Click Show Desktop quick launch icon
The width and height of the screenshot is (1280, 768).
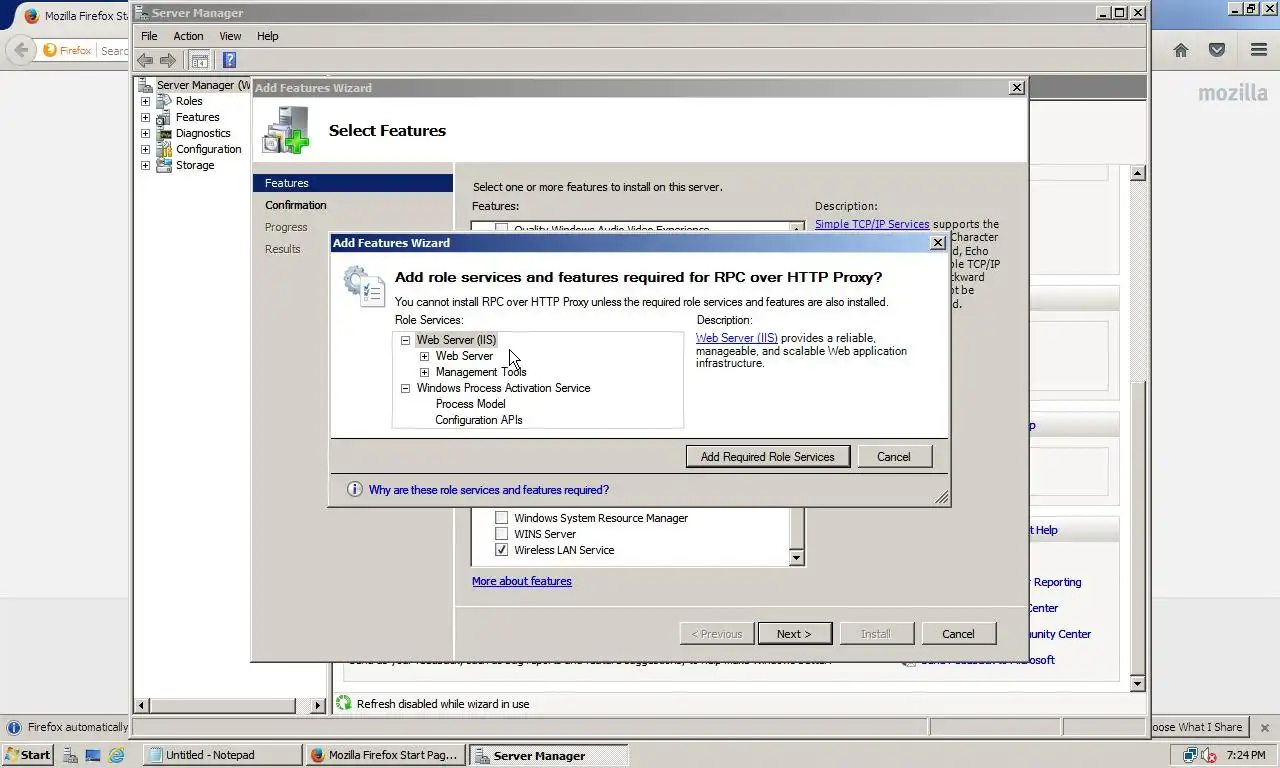[x=93, y=755]
